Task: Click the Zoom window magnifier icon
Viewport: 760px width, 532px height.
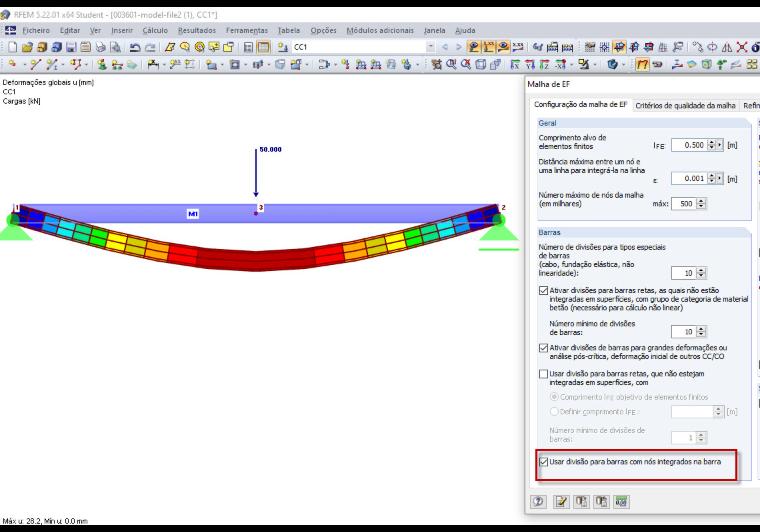Action: [x=451, y=64]
